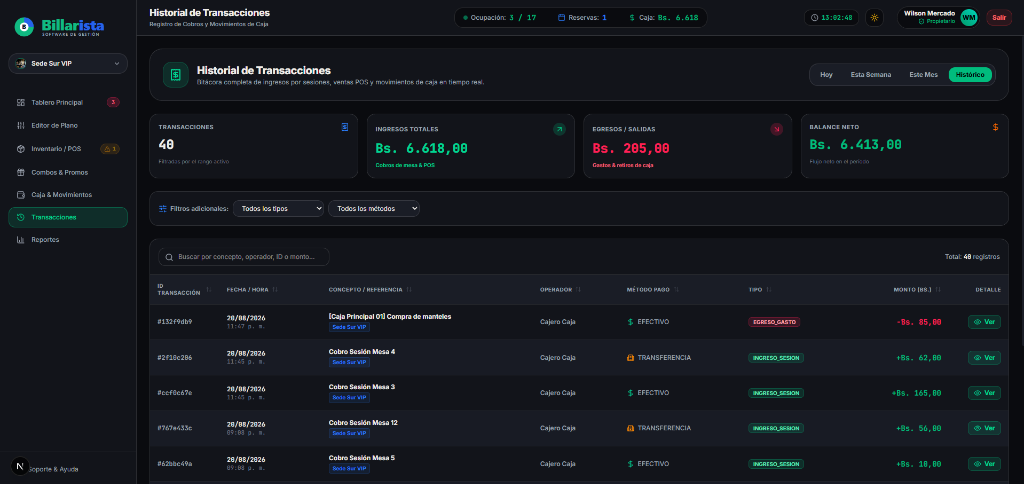Select the Histórico range tab
The height and width of the screenshot is (484, 1024).
[x=970, y=75]
